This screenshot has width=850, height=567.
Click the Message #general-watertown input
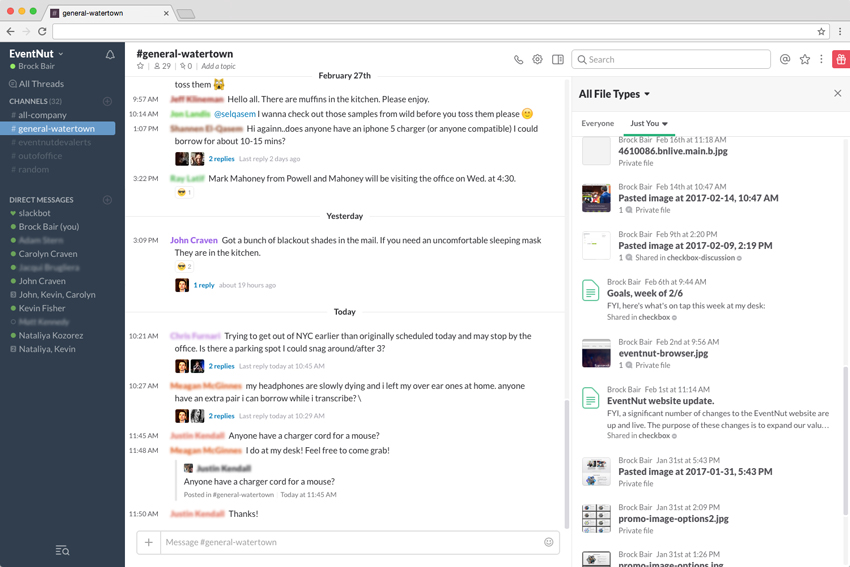coord(352,542)
